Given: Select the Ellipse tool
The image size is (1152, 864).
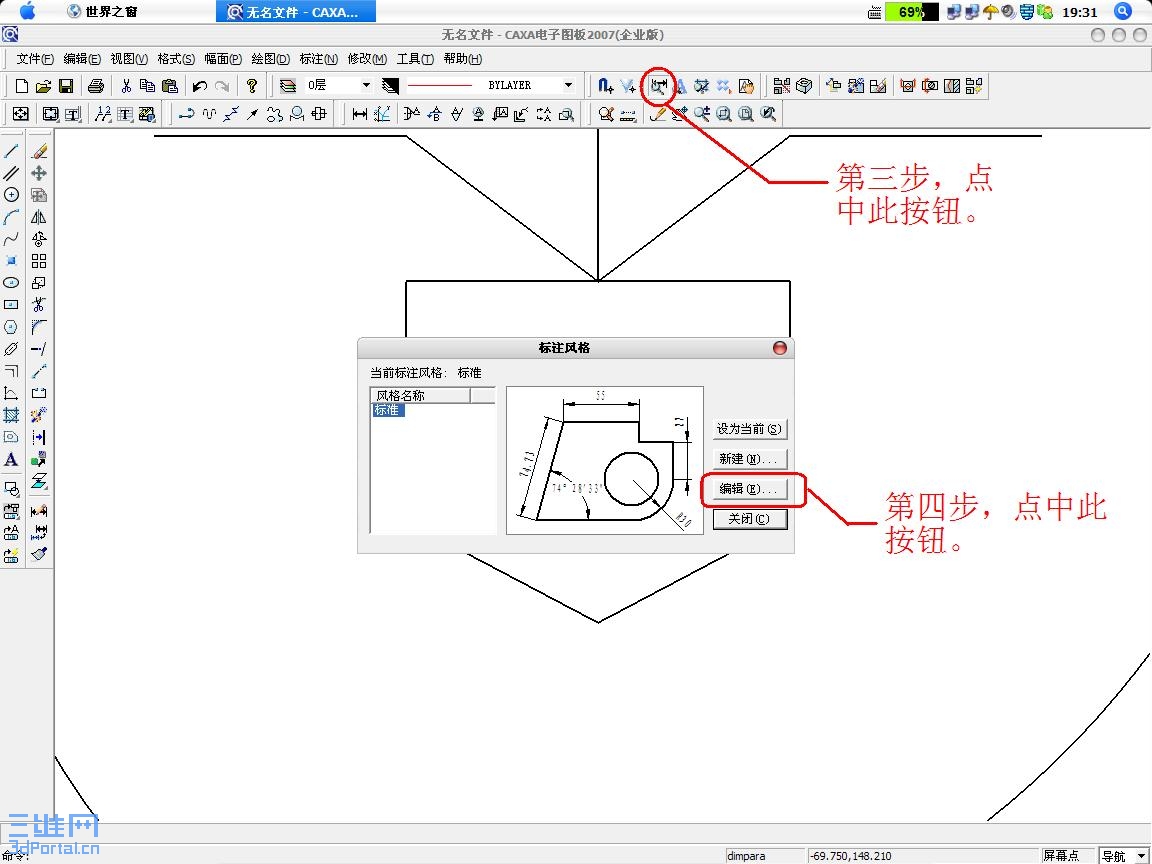Looking at the screenshot, I should pyautogui.click(x=11, y=283).
